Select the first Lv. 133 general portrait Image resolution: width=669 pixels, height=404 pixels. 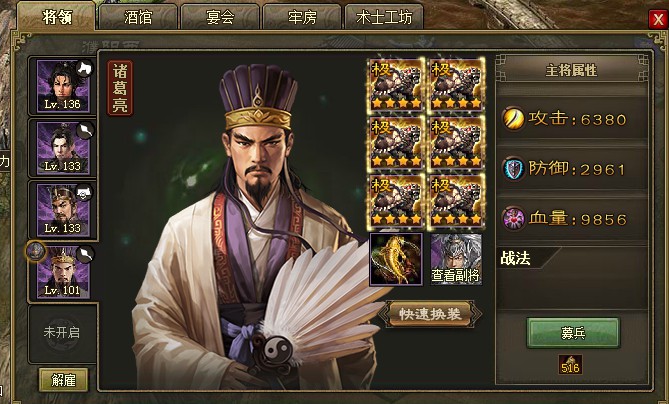pos(63,148)
